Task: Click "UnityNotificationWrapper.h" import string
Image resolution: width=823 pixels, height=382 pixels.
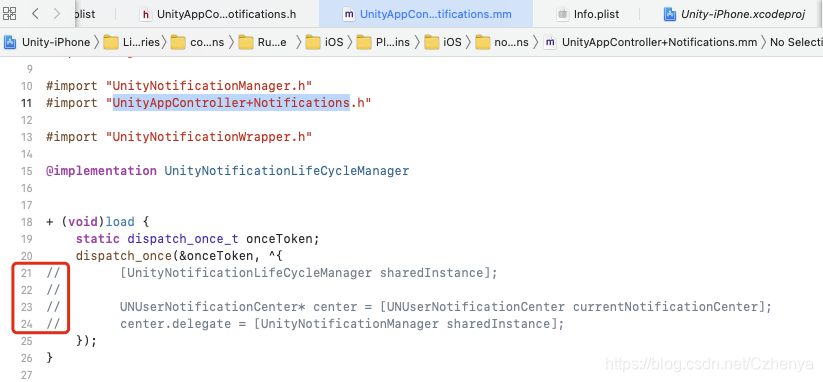Action: point(209,136)
